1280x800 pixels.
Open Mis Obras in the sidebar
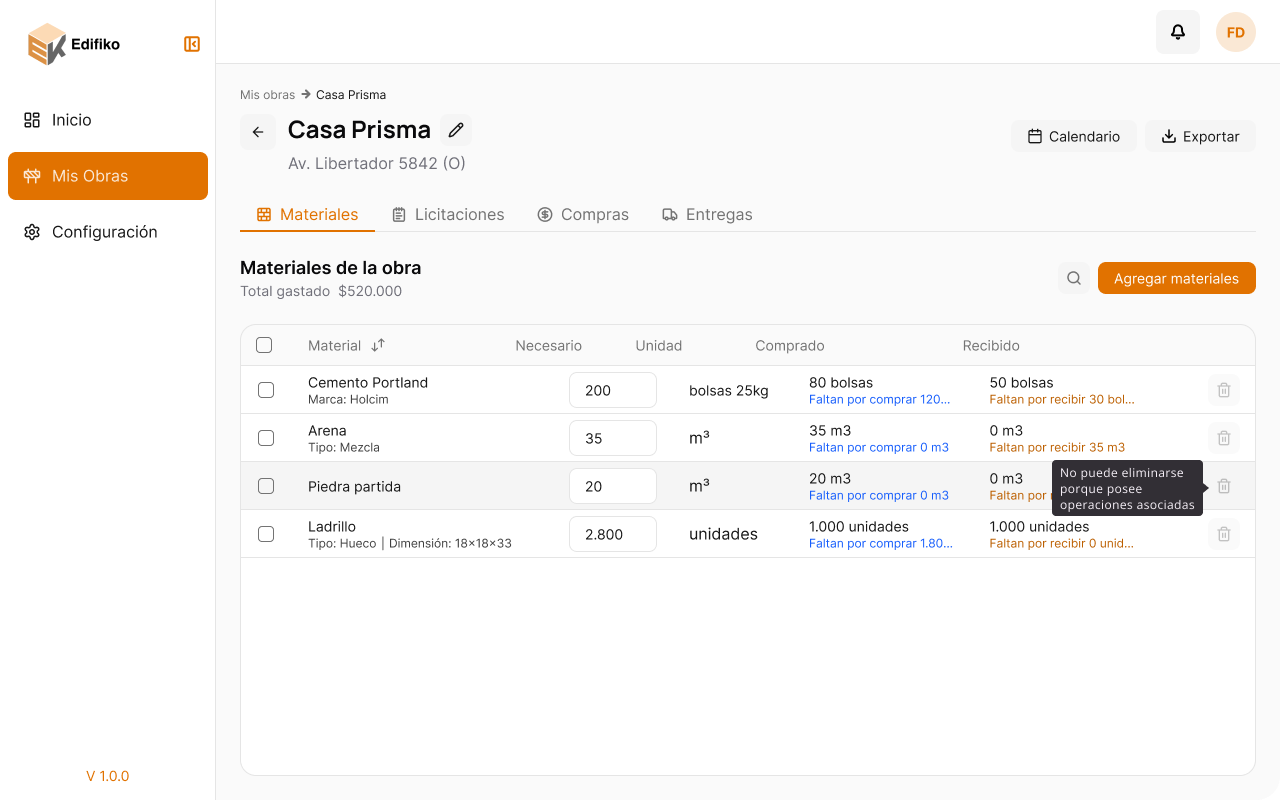[108, 176]
